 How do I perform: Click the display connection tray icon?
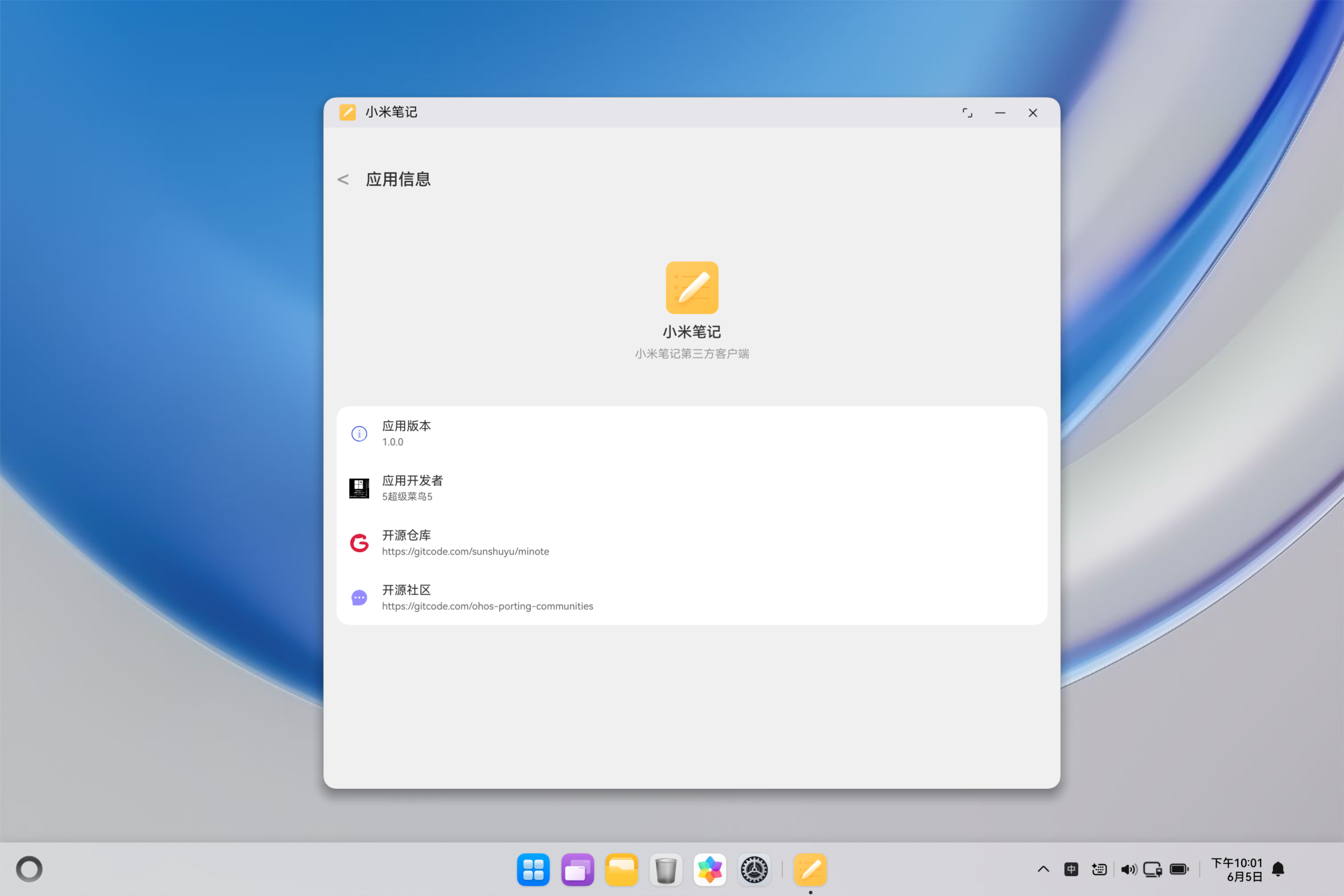click(x=1153, y=869)
